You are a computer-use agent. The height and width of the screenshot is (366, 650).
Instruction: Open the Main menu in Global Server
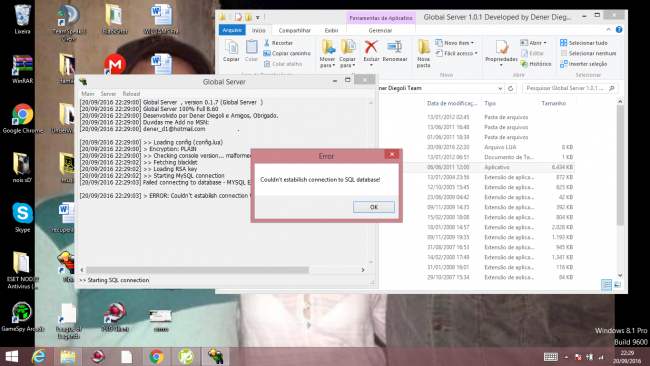click(87, 94)
